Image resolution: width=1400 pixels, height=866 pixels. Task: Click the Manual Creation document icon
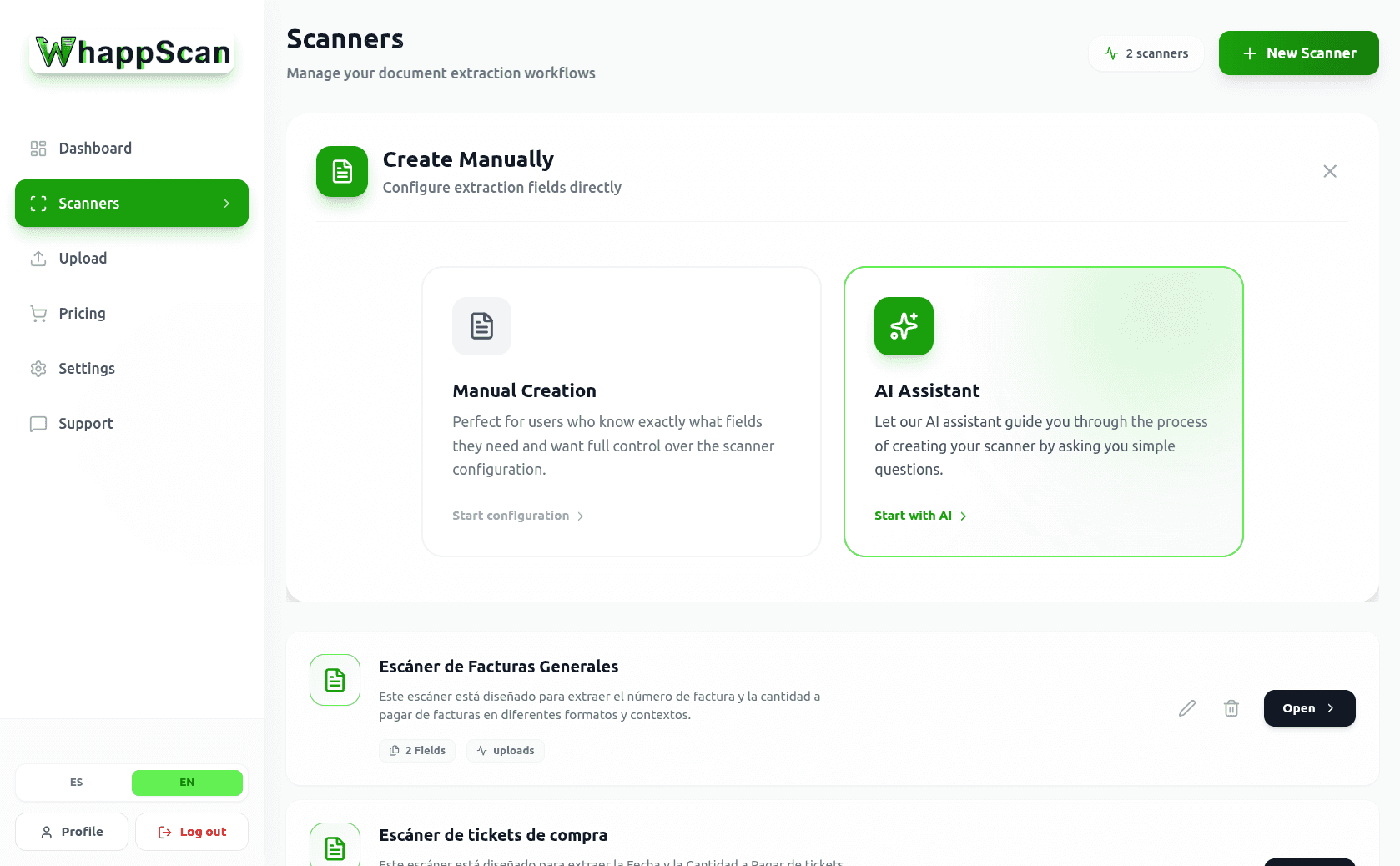coord(481,326)
